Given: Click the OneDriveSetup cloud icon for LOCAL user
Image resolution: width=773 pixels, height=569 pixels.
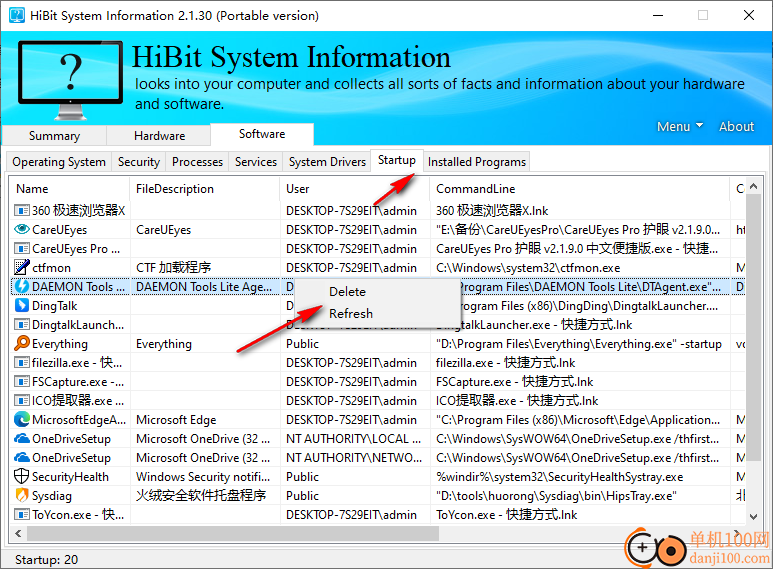Looking at the screenshot, I should click(22, 438).
